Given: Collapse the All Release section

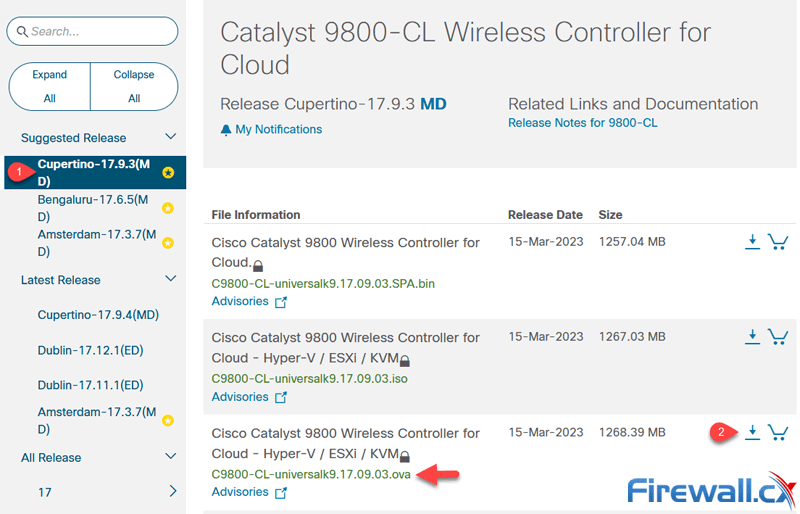Looking at the screenshot, I should point(171,457).
